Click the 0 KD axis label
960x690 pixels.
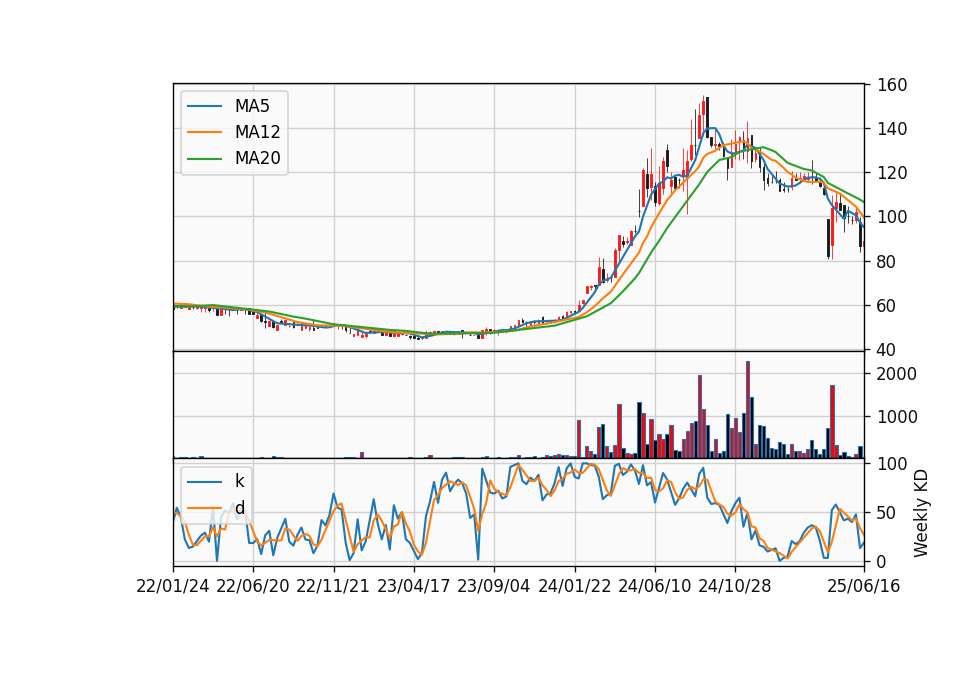pos(882,561)
